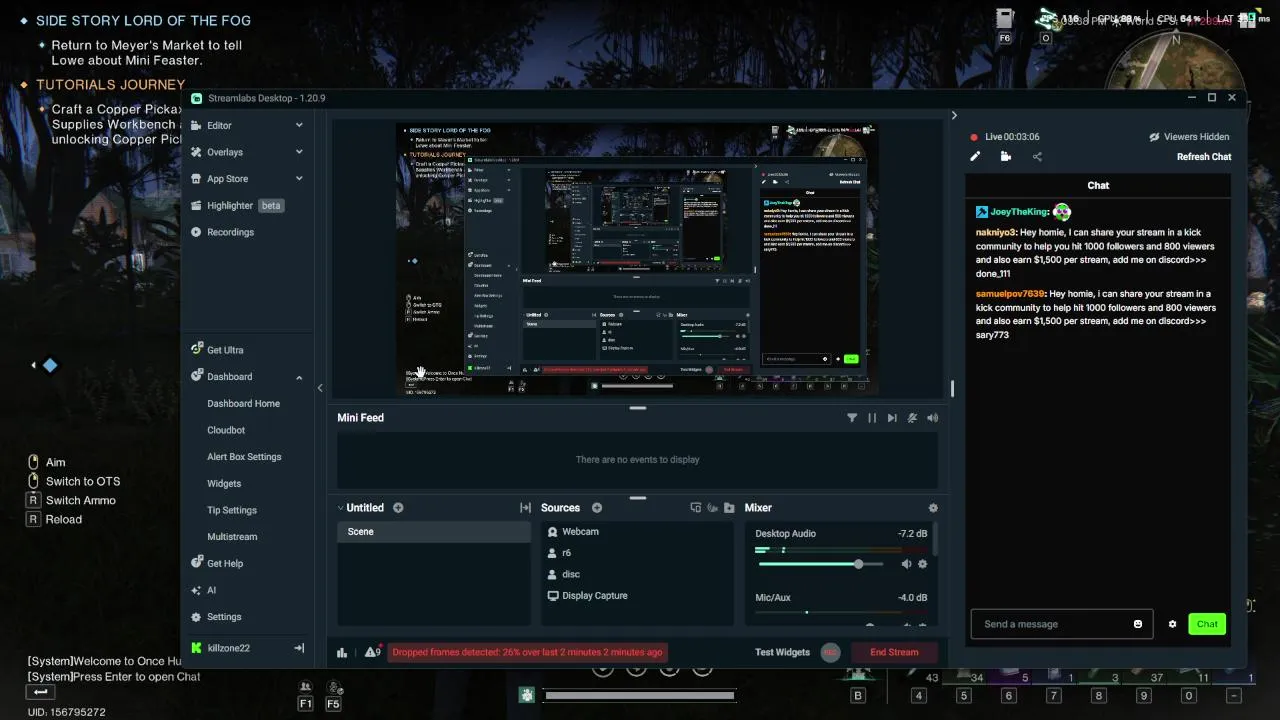Select the Scene item

434,532
